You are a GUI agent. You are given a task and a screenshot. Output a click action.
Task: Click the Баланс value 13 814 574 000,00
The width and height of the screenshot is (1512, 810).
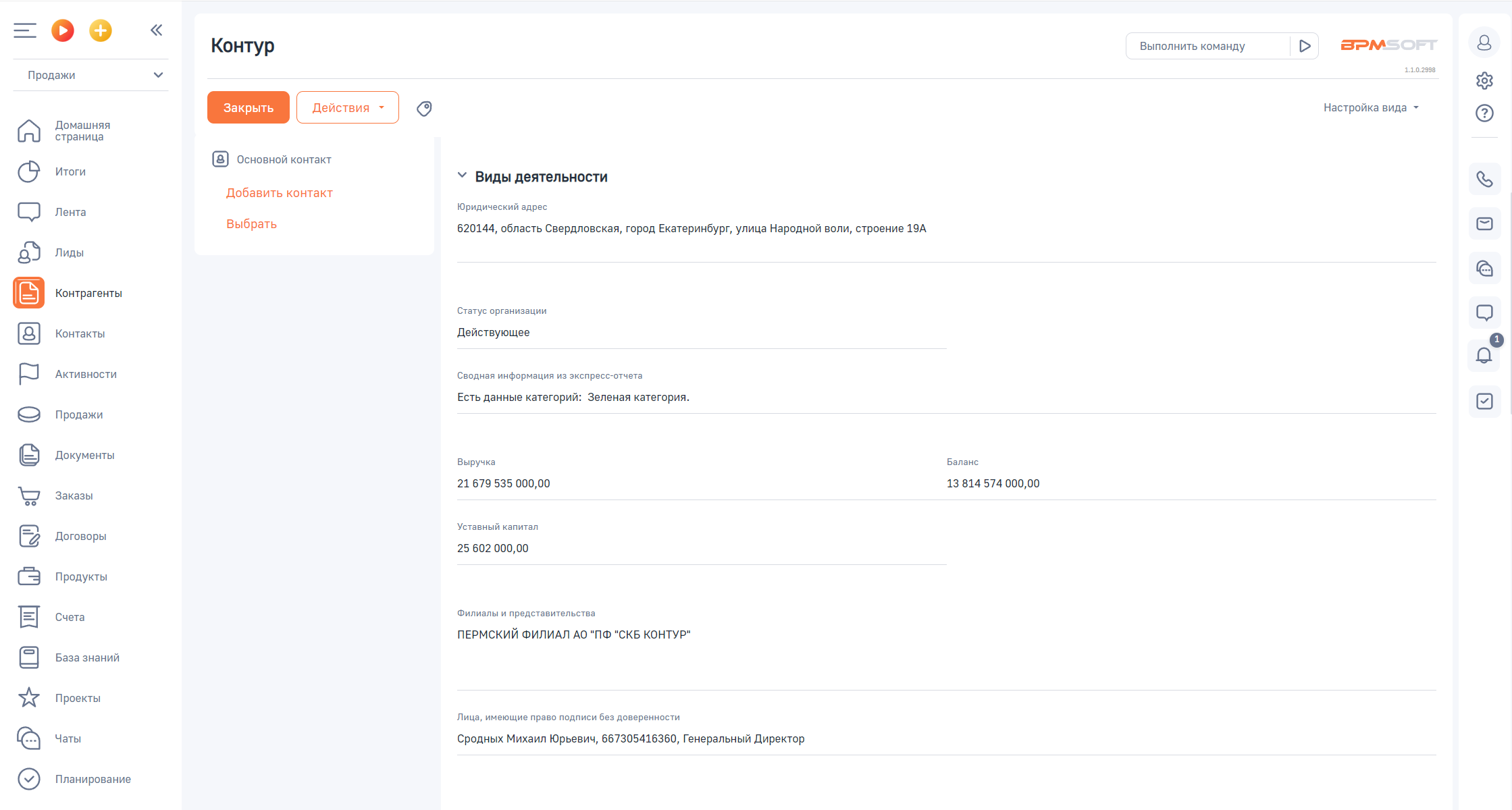(993, 483)
